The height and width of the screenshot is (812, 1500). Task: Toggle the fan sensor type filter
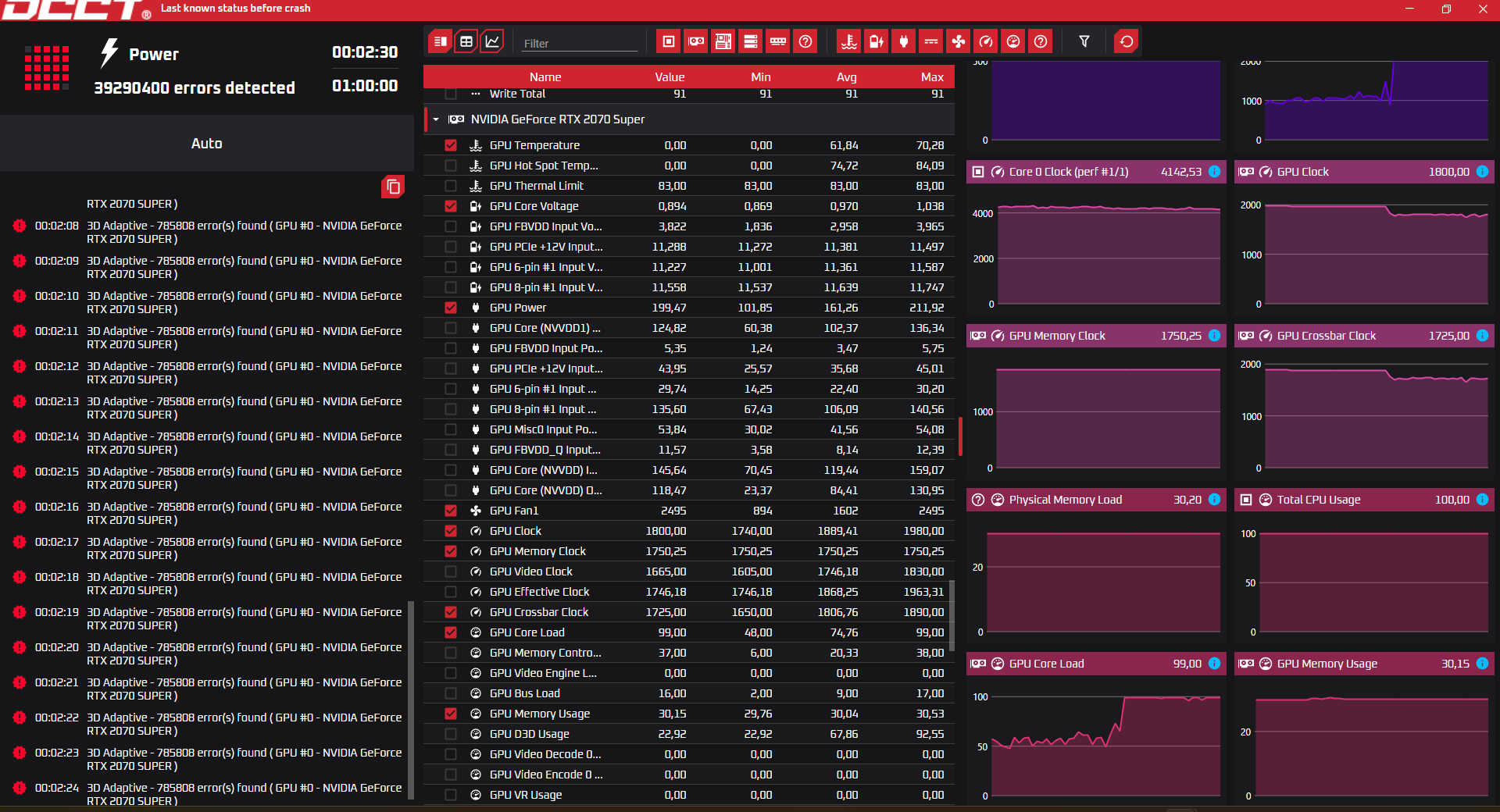click(959, 41)
